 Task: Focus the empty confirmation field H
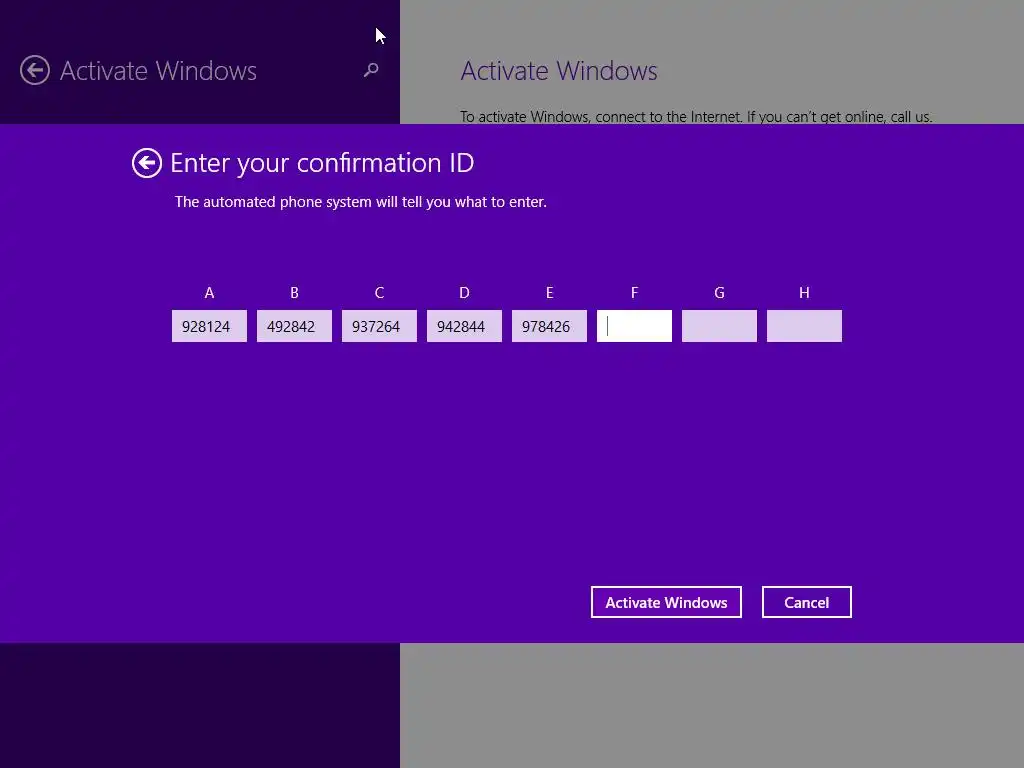point(804,326)
